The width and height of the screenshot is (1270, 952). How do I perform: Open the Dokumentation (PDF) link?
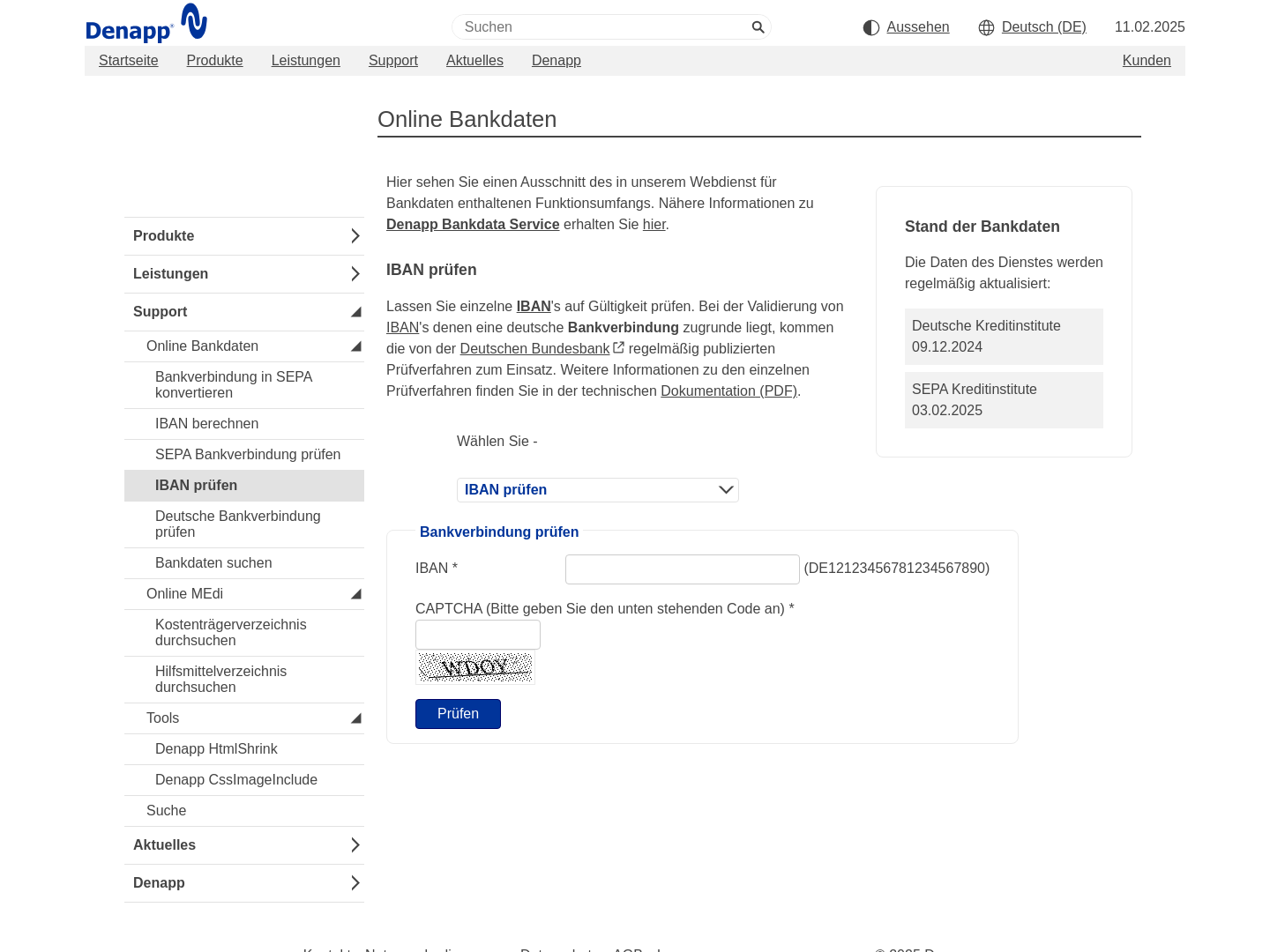728,391
